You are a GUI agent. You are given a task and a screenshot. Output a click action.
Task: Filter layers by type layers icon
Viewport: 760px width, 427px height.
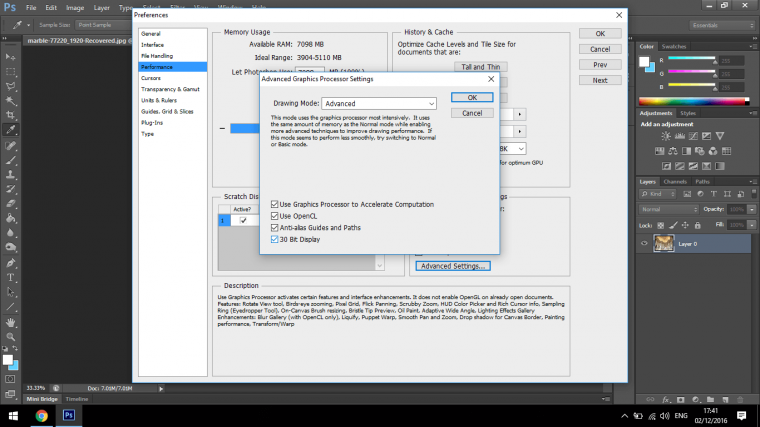click(x=713, y=194)
